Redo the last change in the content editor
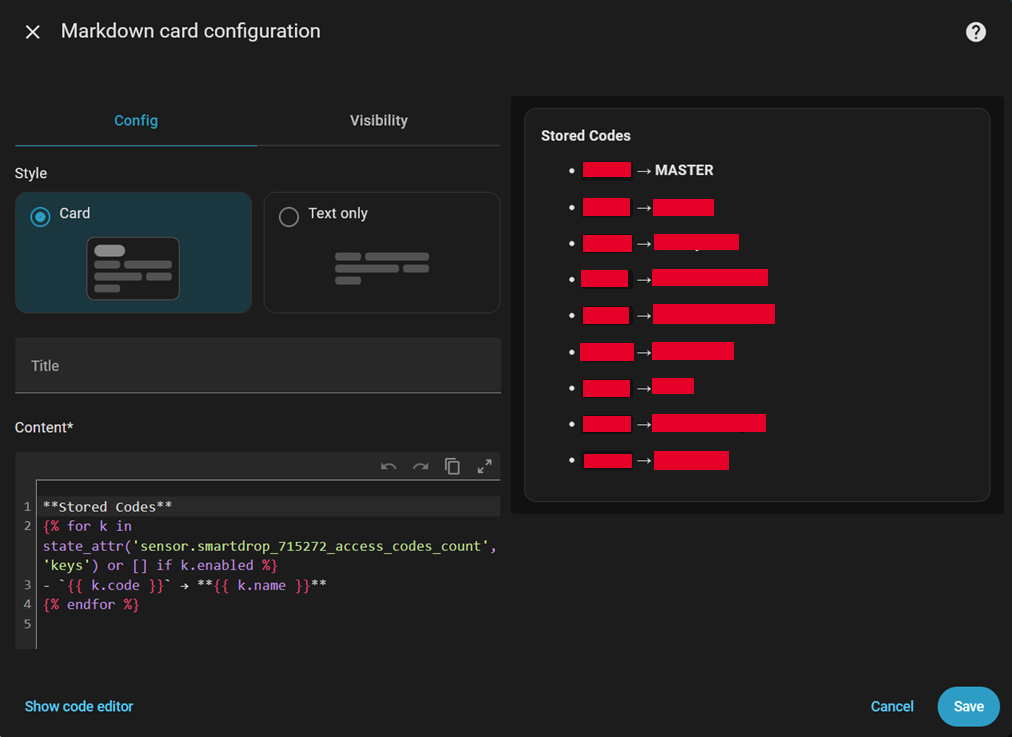The image size is (1012, 737). coord(420,466)
